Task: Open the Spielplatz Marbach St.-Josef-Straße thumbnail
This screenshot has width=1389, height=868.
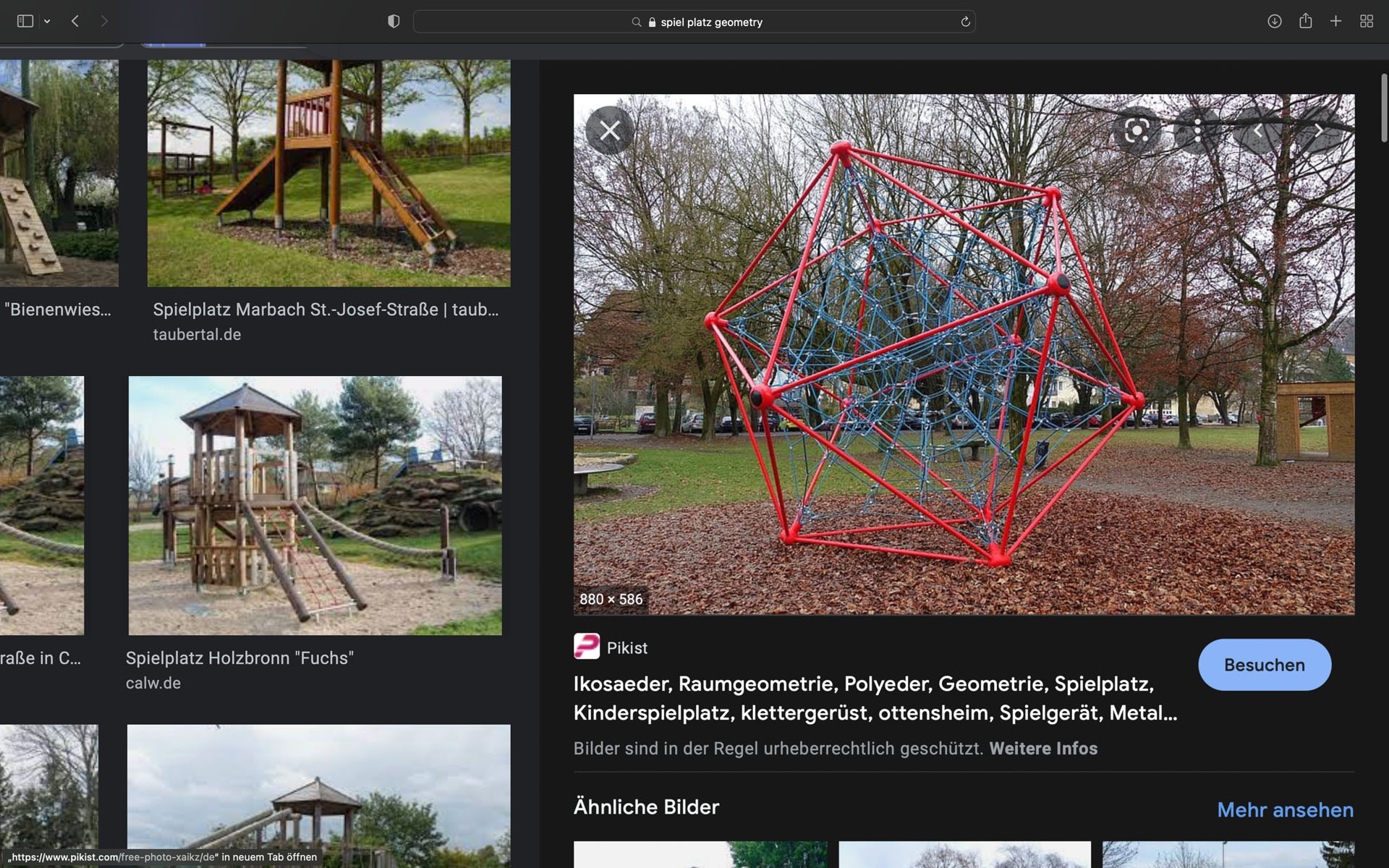Action: coord(329,173)
